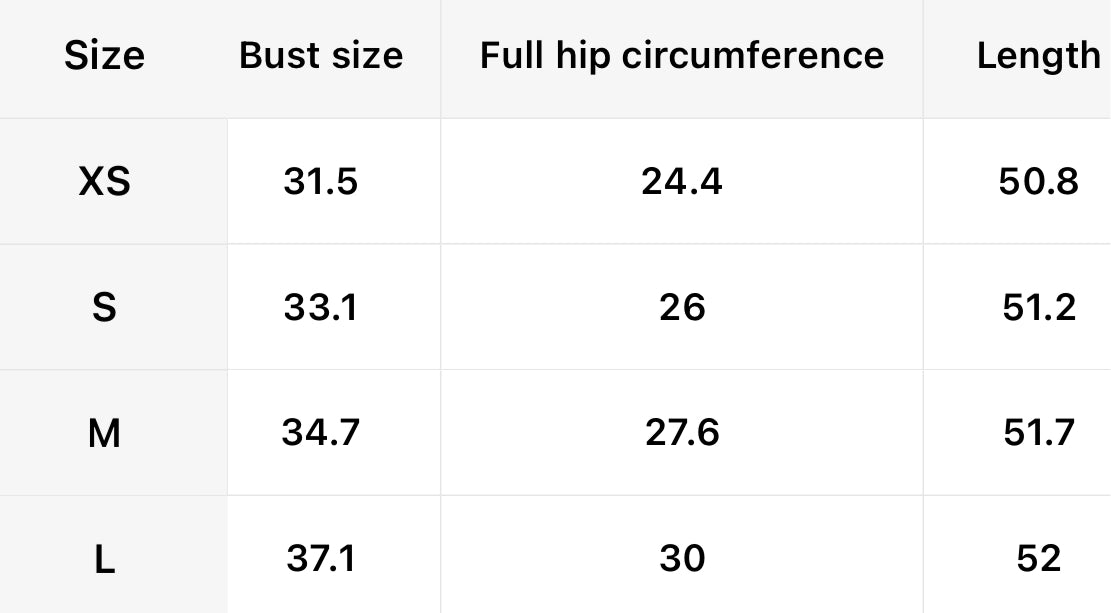This screenshot has height=613, width=1111.
Task: Select the 26 hip circumference value
Action: [x=682, y=308]
